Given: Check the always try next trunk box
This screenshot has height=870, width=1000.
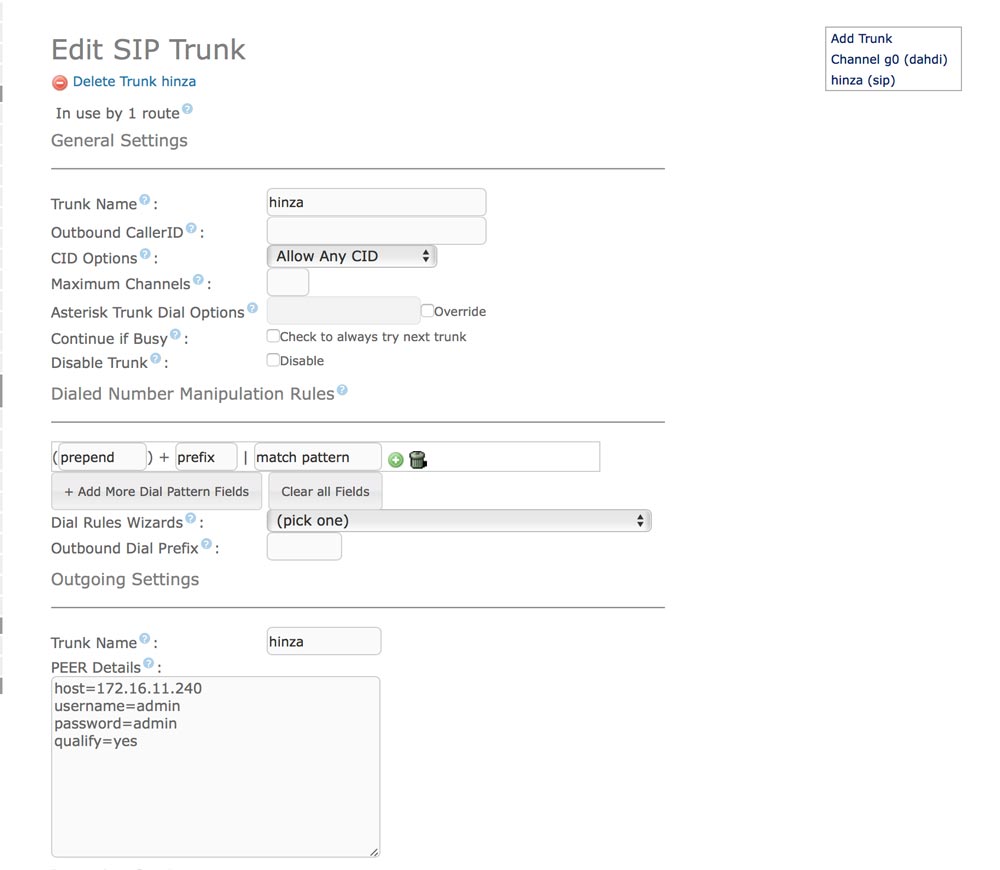Looking at the screenshot, I should (x=273, y=336).
